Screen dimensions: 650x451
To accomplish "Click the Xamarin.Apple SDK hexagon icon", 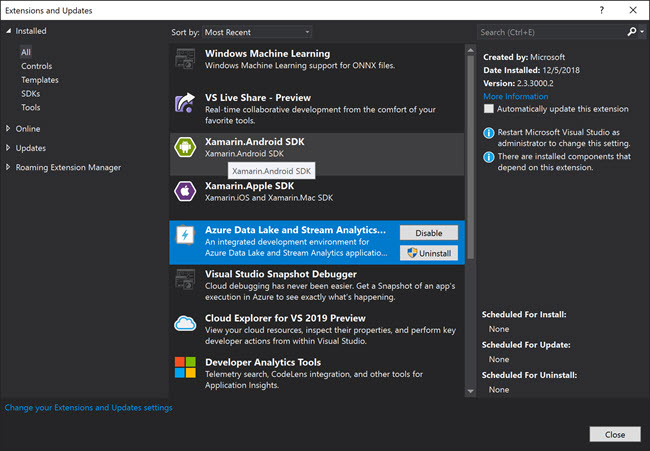I will tap(185, 191).
